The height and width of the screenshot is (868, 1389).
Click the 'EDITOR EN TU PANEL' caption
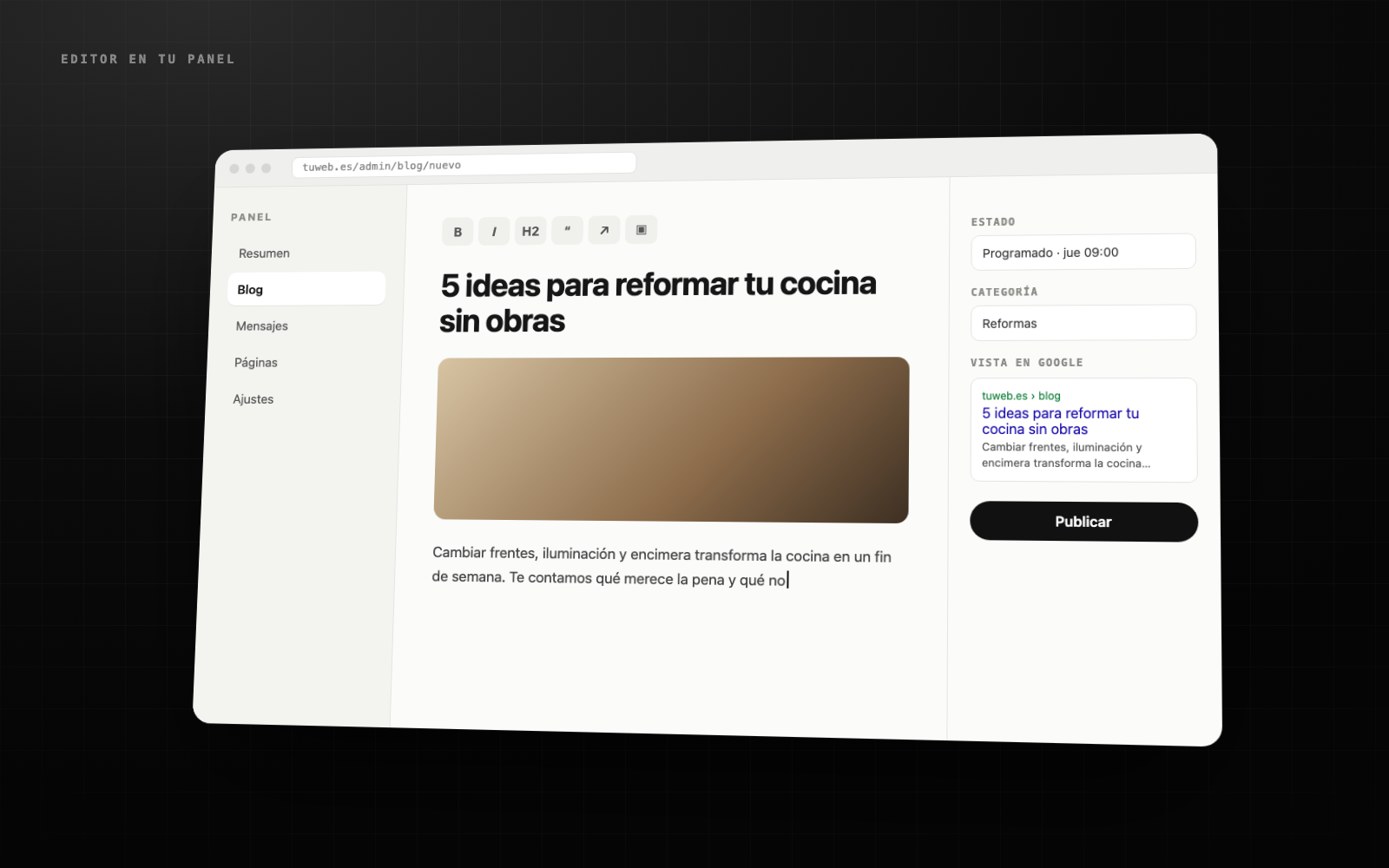click(148, 59)
